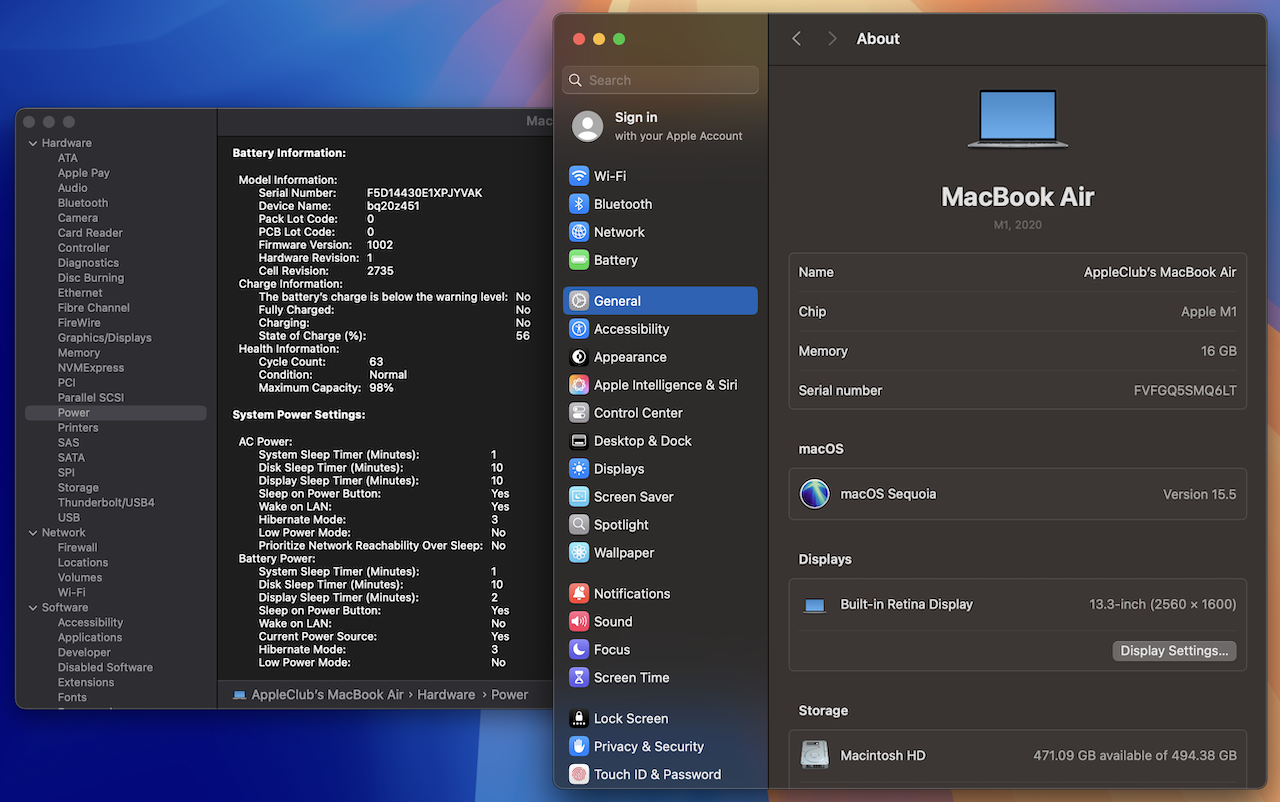The image size is (1280, 802).
Task: Click the Spotlight magnifier icon
Action: 579,525
